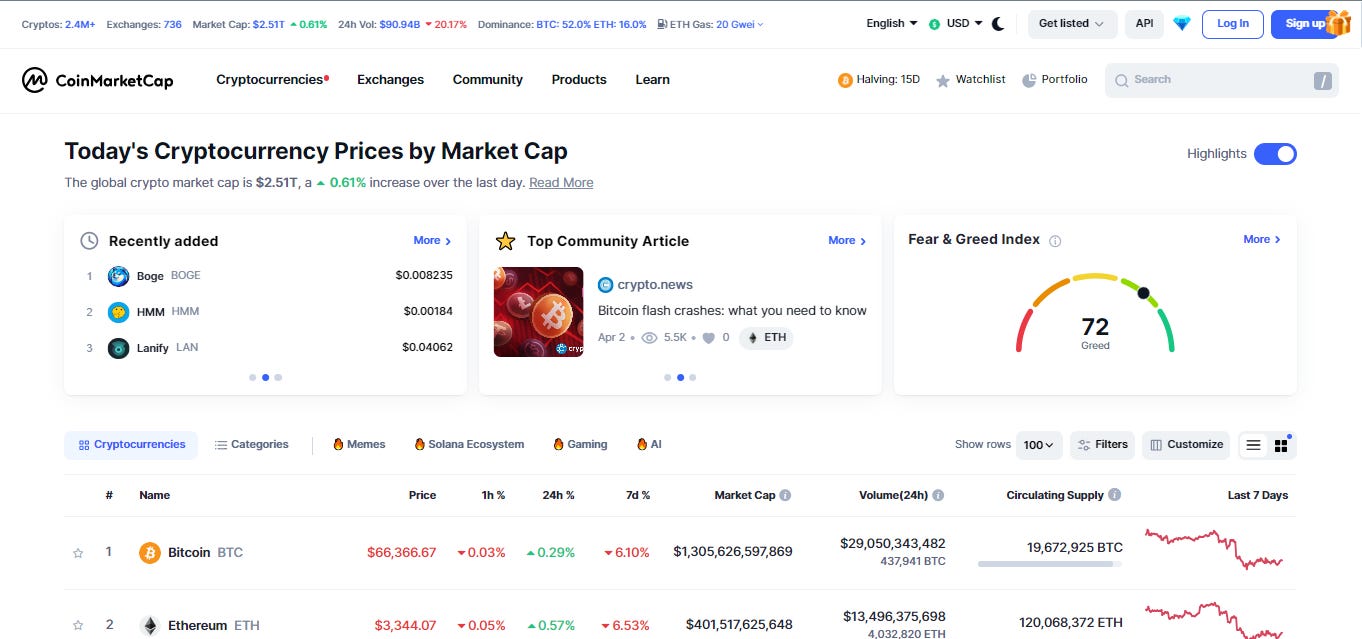The height and width of the screenshot is (639, 1362).
Task: Toggle the Highlights switch
Action: click(1275, 154)
